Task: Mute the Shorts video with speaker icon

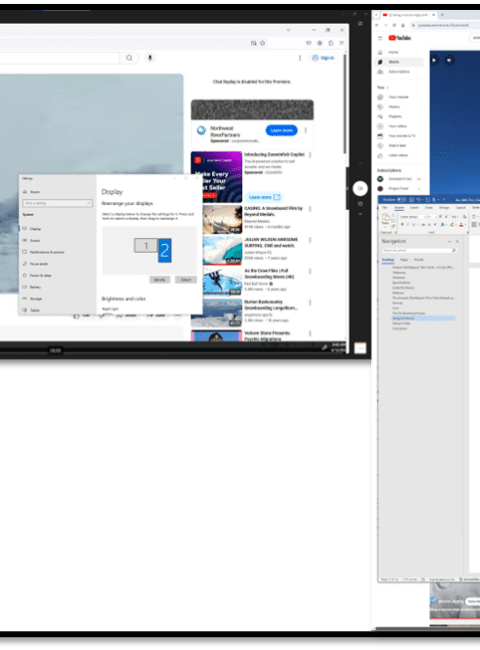Action: [450, 61]
